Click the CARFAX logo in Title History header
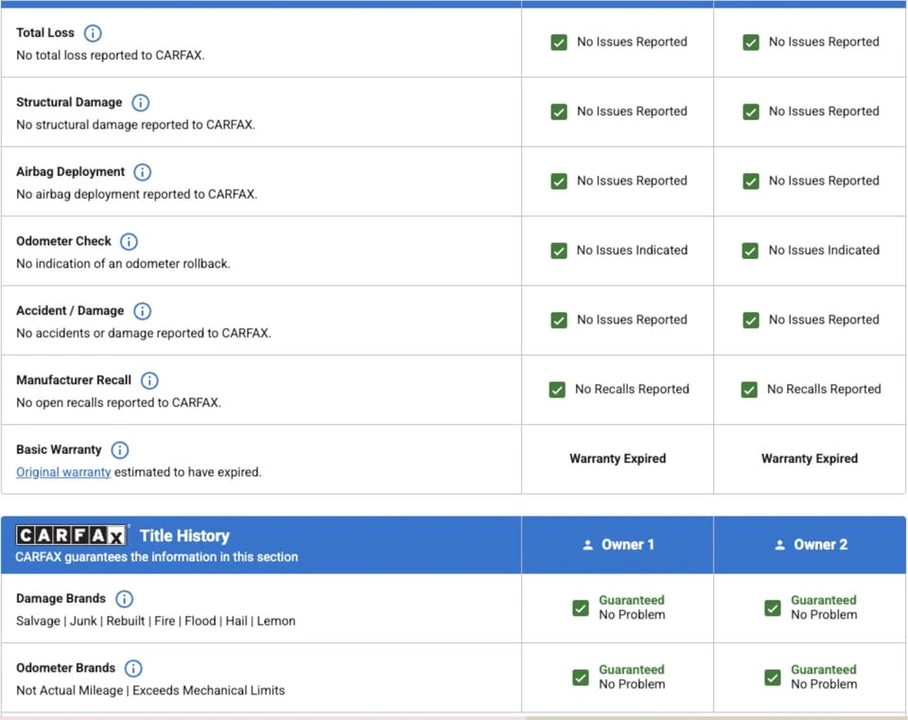This screenshot has width=908, height=720. coord(71,535)
